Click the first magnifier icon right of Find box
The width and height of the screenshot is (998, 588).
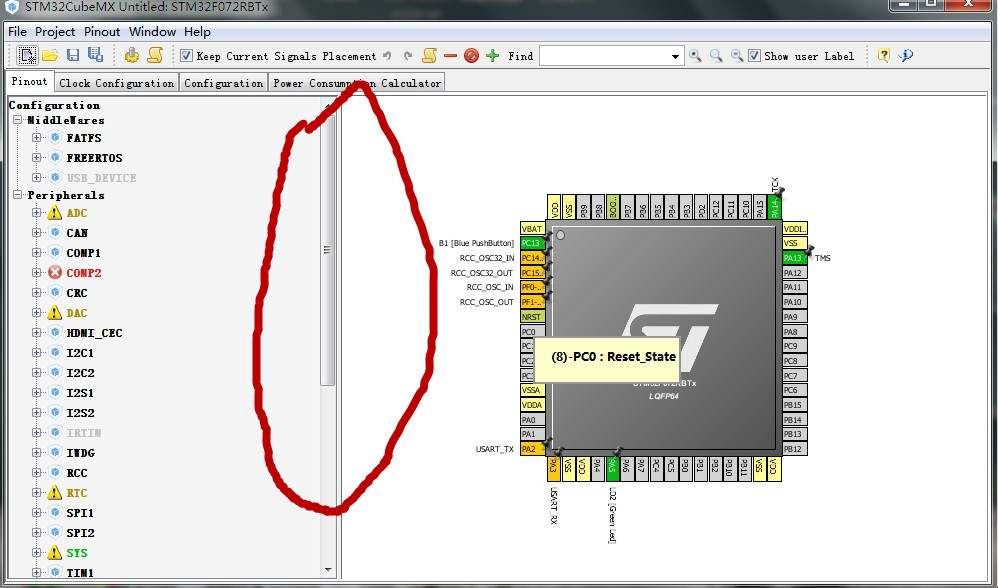pyautogui.click(x=695, y=56)
